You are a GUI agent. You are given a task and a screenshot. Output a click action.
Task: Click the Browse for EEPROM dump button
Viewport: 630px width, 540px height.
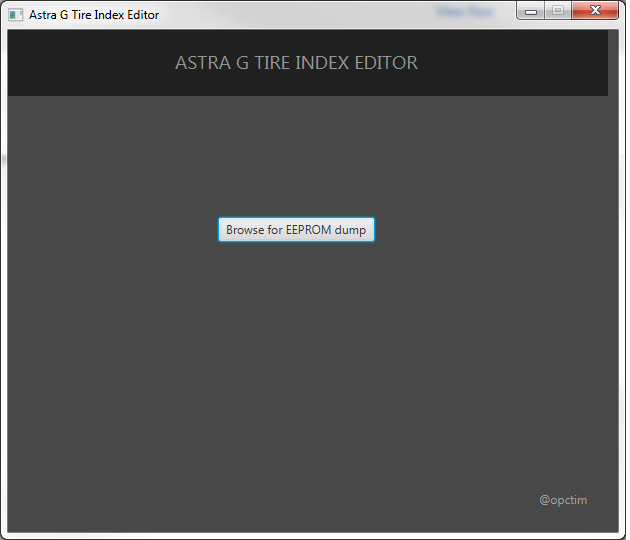coord(298,231)
